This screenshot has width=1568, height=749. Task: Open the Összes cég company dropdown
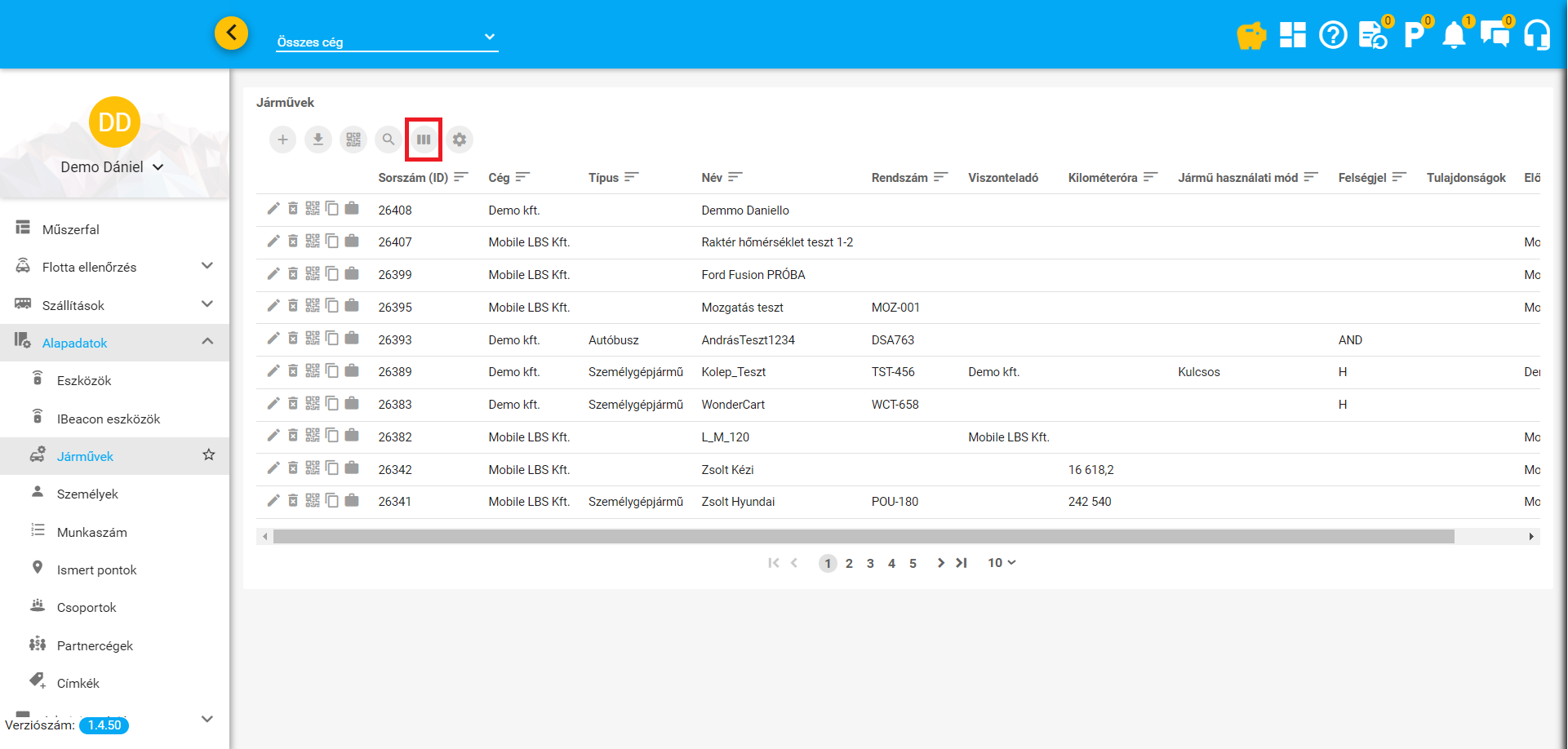pos(387,39)
